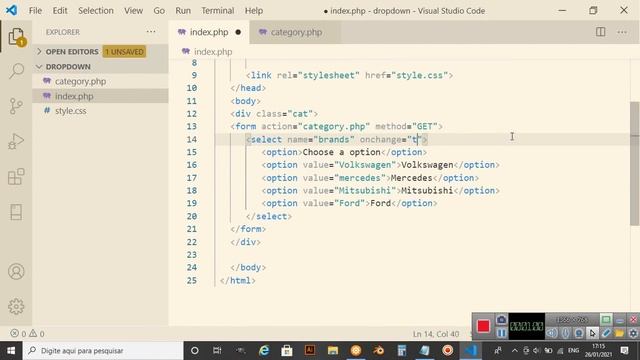Screen dimensions: 640x360
Task: Toggle the recorder microphone icon
Action: click(565, 333)
